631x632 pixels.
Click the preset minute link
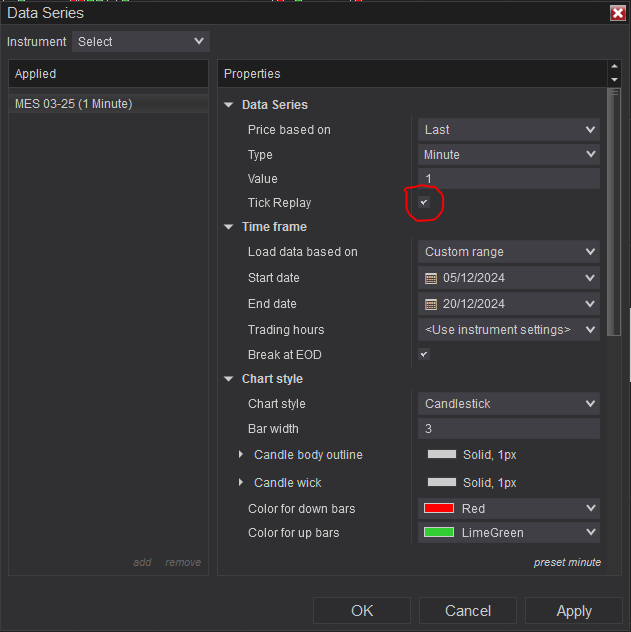tap(567, 562)
